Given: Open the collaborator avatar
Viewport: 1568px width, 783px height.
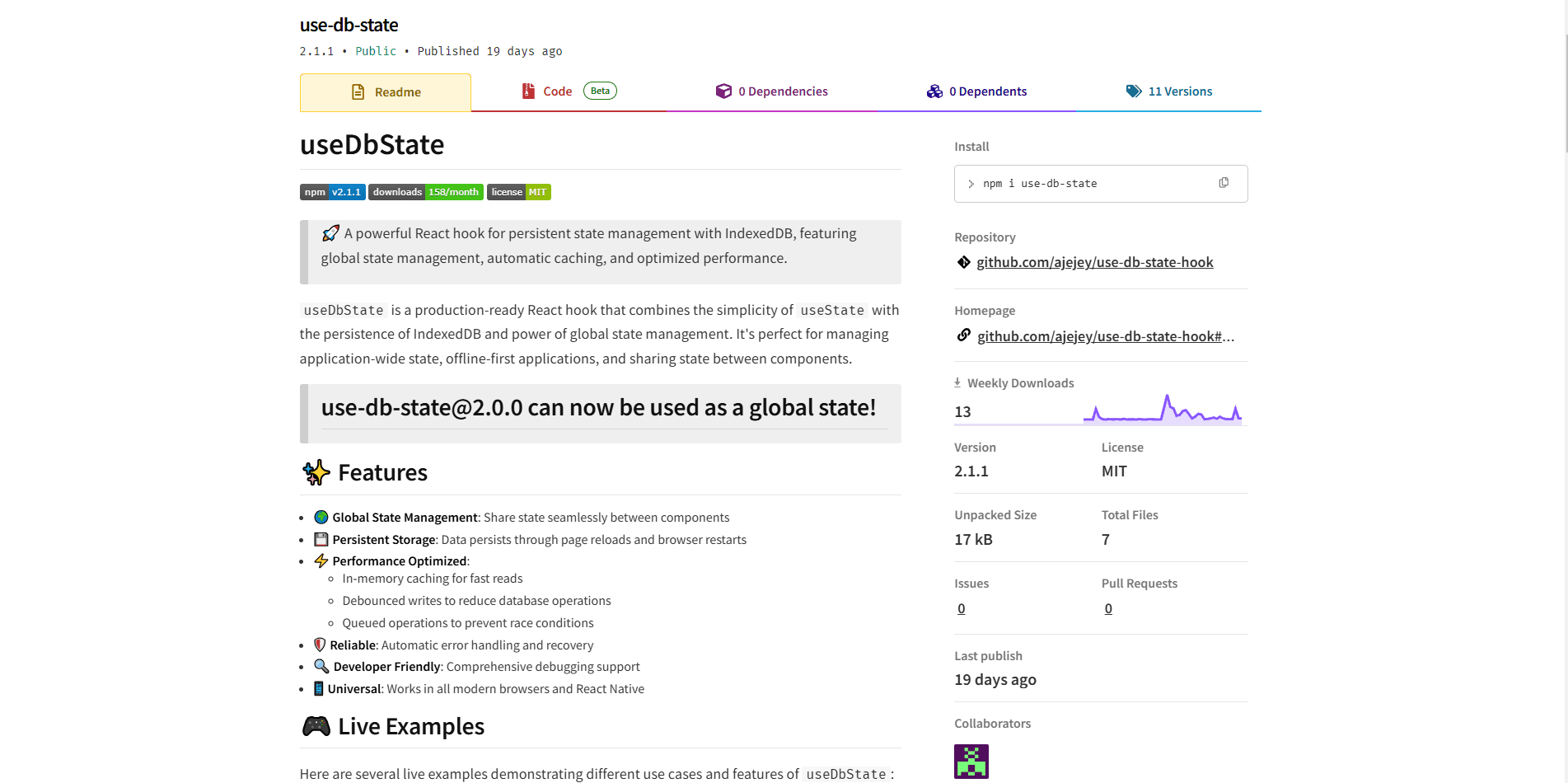Looking at the screenshot, I should pyautogui.click(x=971, y=762).
